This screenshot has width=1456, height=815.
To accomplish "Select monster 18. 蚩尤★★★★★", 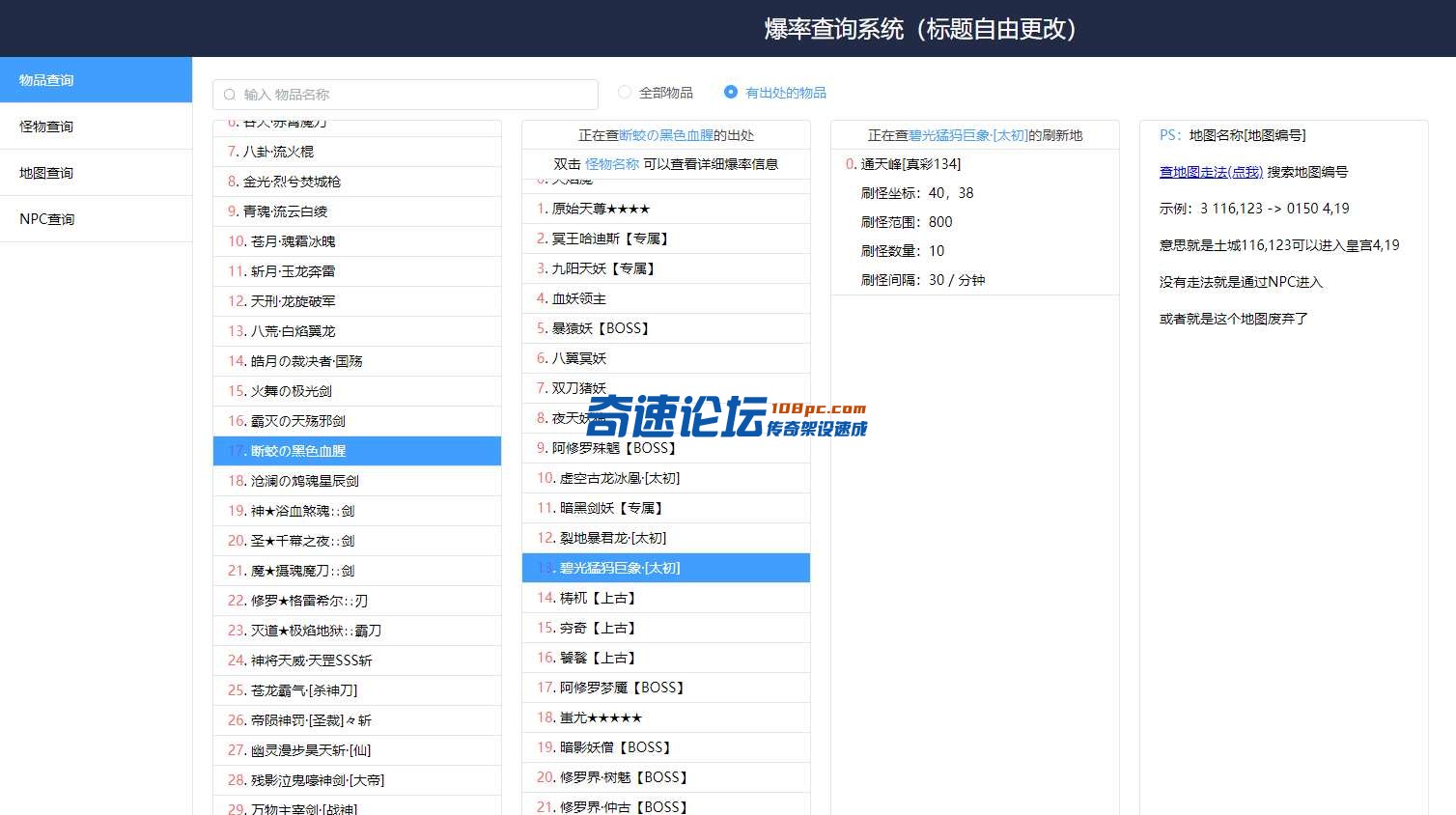I will pos(666,717).
